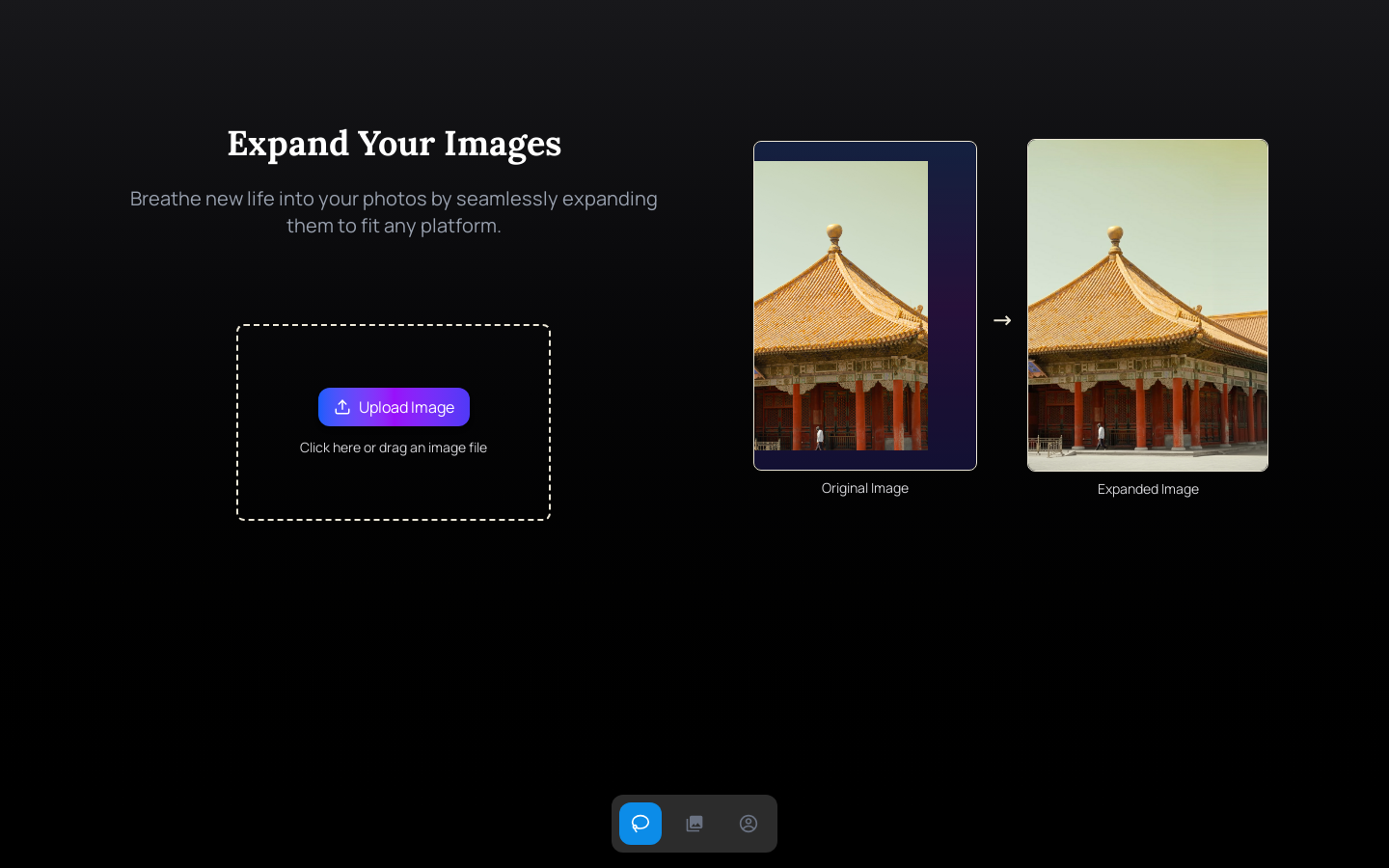The height and width of the screenshot is (868, 1389).
Task: Open the chat bubble tab in bottom dock
Action: pyautogui.click(x=640, y=824)
